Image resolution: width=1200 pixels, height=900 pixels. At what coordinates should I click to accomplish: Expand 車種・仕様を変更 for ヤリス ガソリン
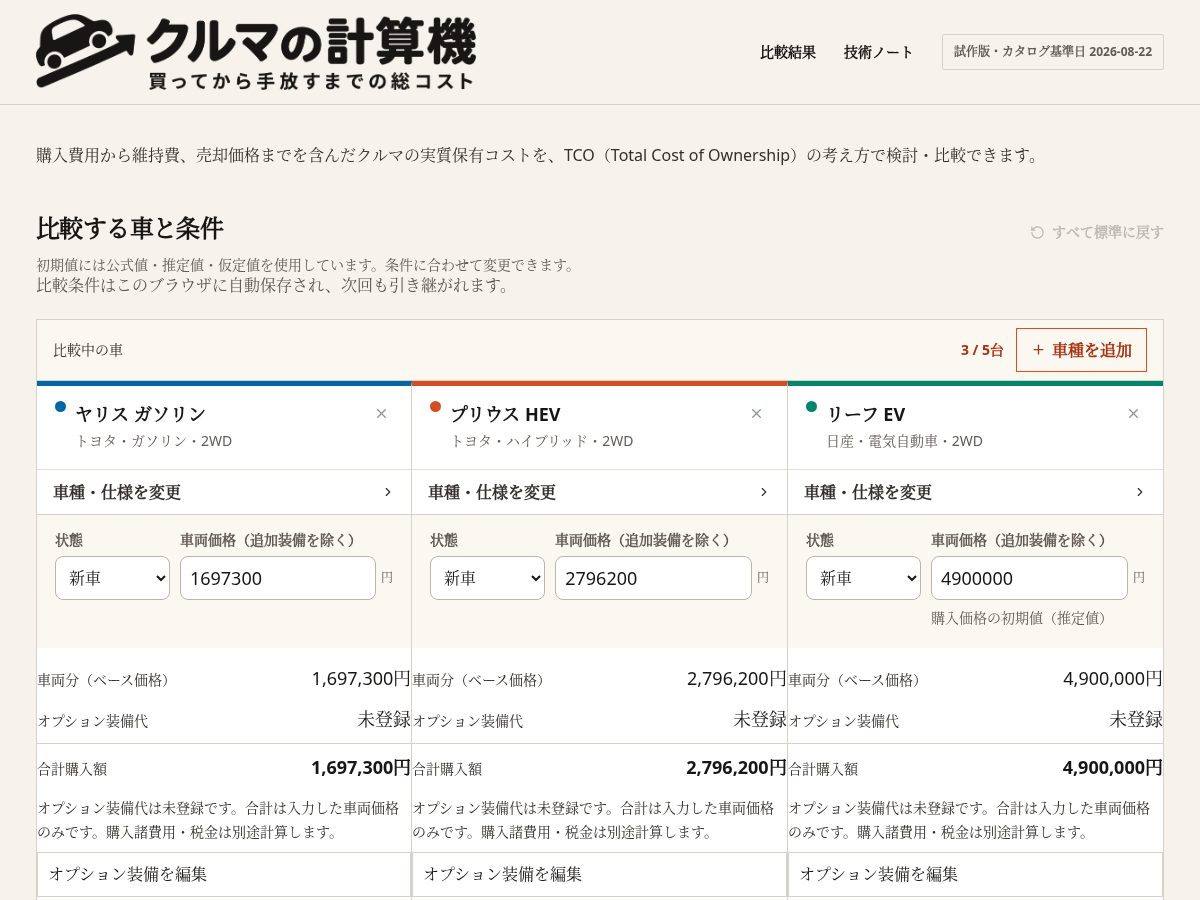click(x=224, y=492)
